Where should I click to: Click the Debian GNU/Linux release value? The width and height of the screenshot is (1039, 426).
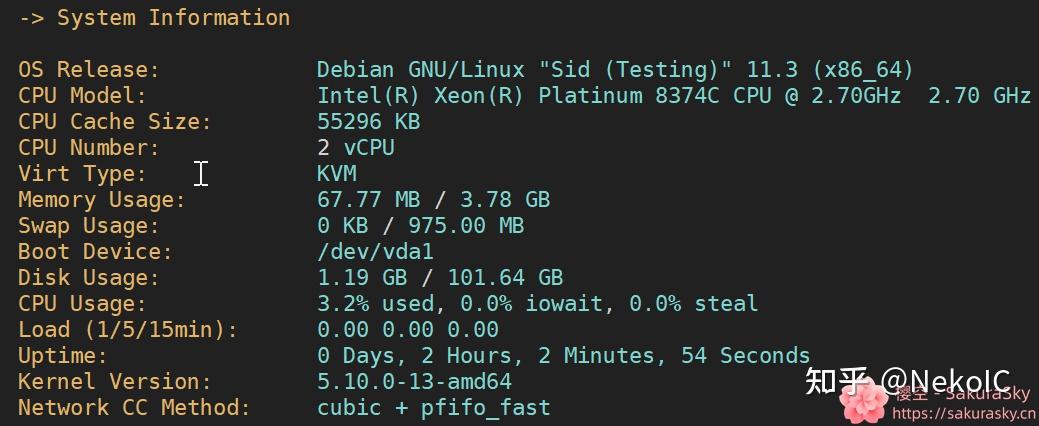point(615,70)
